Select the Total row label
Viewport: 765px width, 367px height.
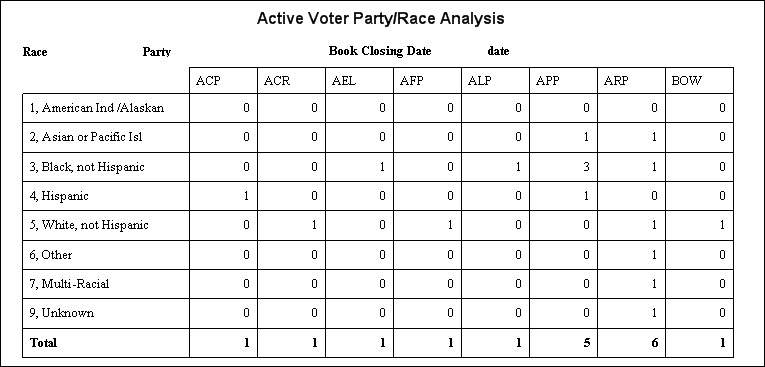pos(43,343)
